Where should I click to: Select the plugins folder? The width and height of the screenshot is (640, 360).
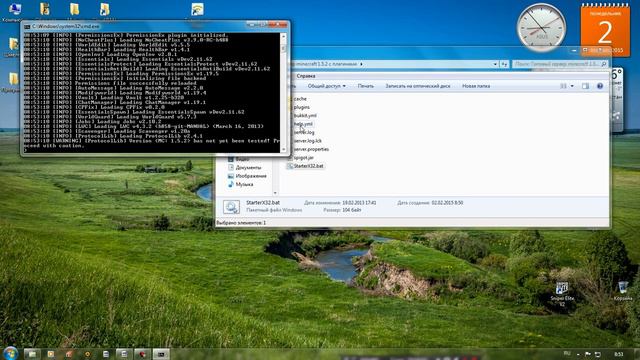click(301, 107)
